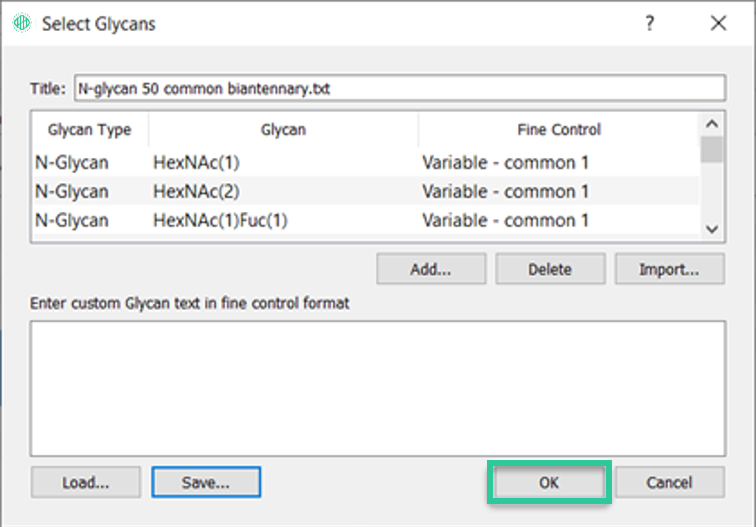The width and height of the screenshot is (756, 527).
Task: Click the Cancel button
Action: pyautogui.click(x=669, y=482)
